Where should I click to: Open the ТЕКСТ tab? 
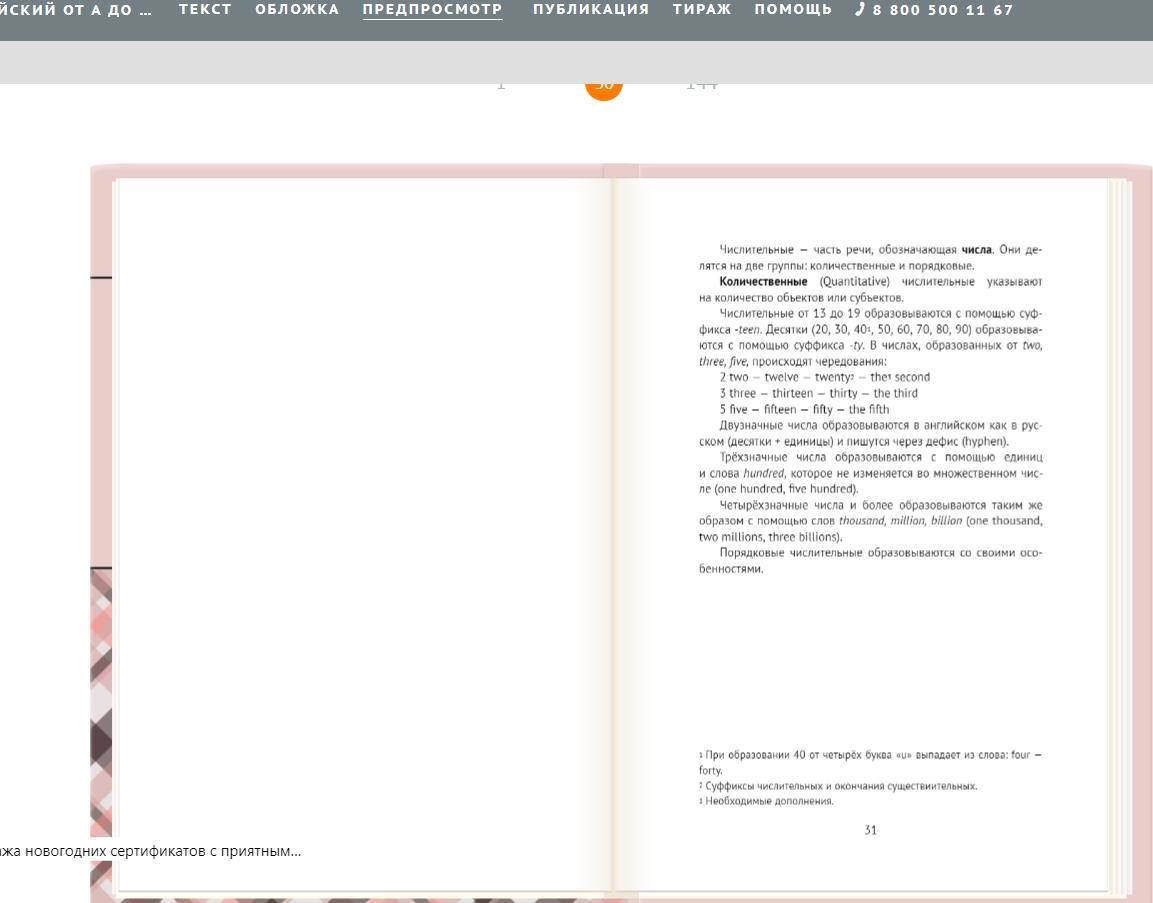(x=204, y=10)
